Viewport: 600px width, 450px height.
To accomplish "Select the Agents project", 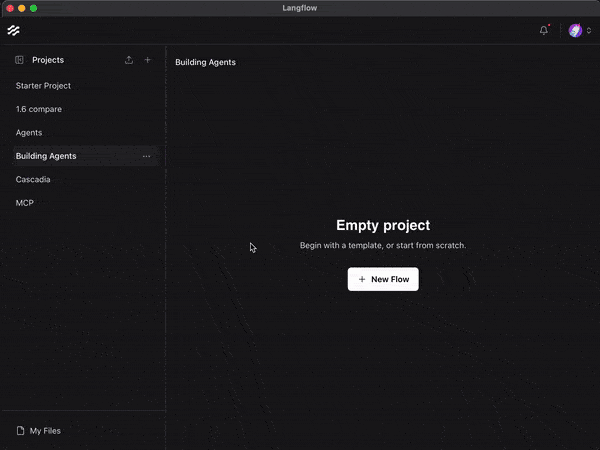I will [x=85, y=133].
